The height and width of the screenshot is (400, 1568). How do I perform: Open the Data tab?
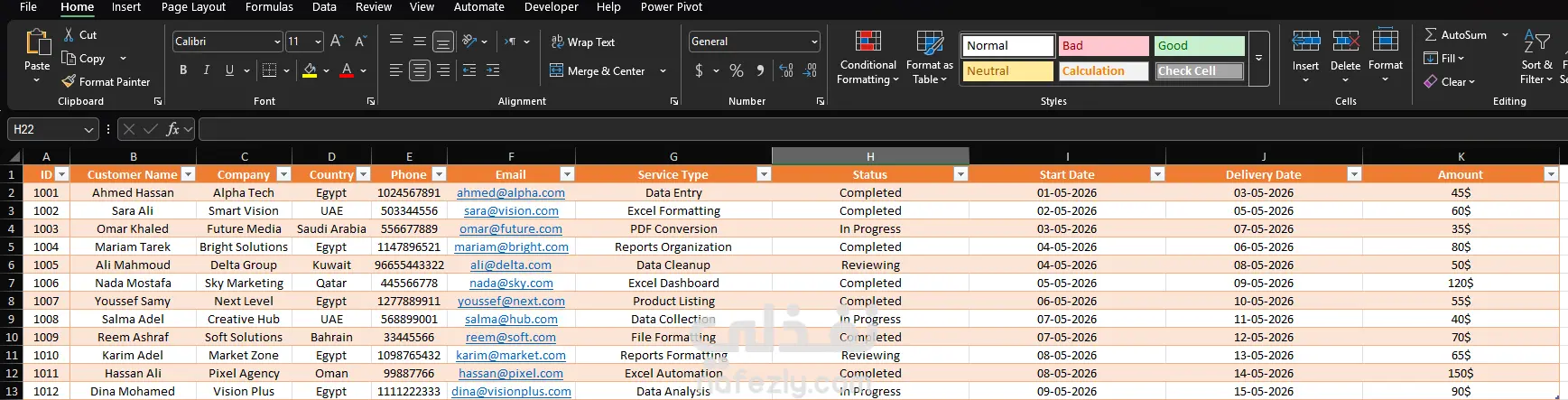point(324,7)
